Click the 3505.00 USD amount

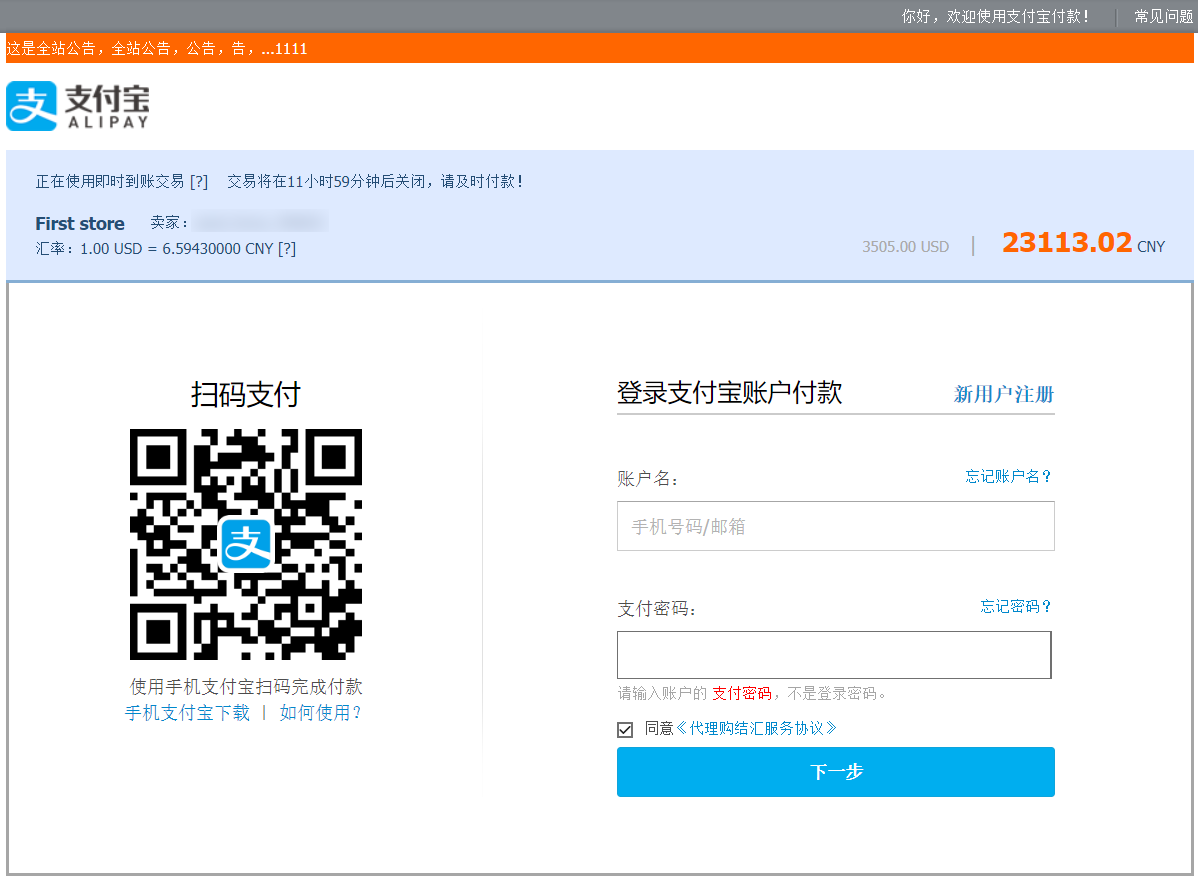[905, 247]
